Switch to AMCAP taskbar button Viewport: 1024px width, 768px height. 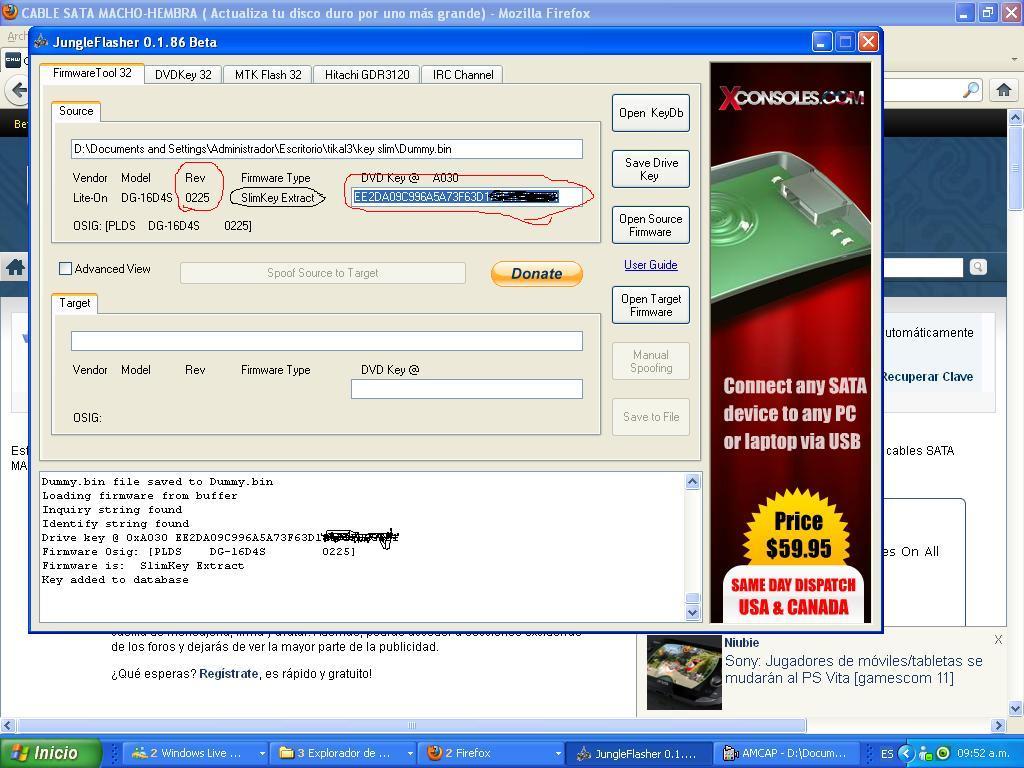pos(784,753)
